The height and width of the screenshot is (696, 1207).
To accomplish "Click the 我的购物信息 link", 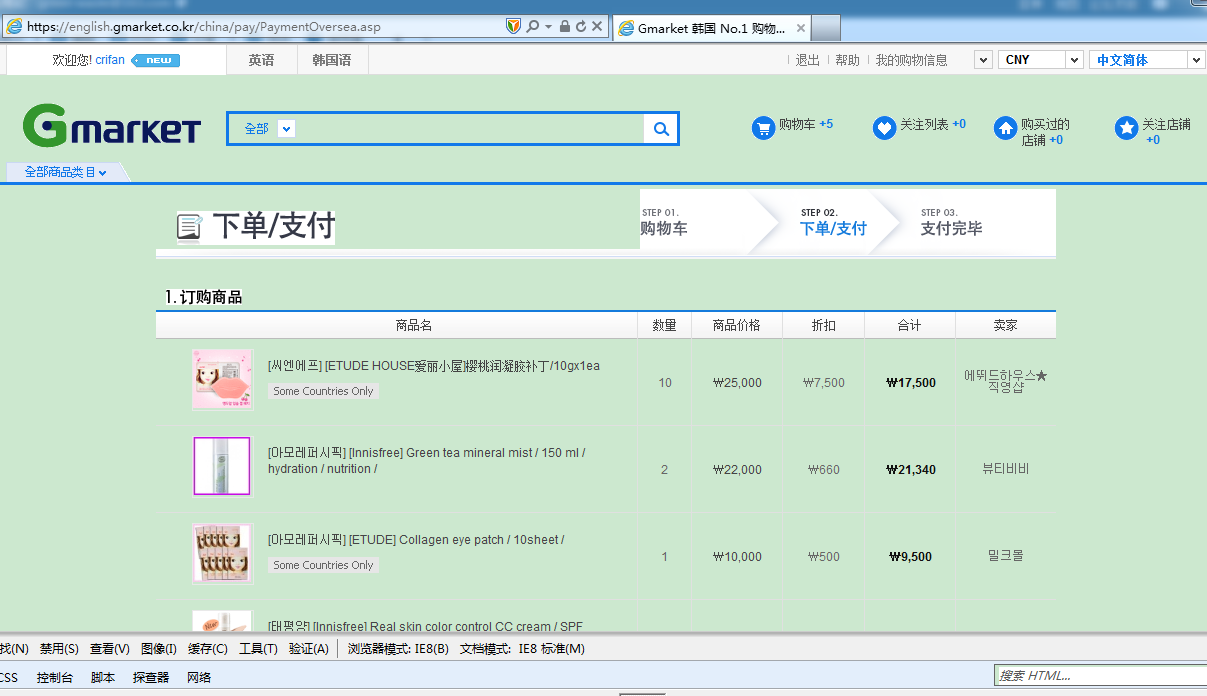I will pos(911,60).
